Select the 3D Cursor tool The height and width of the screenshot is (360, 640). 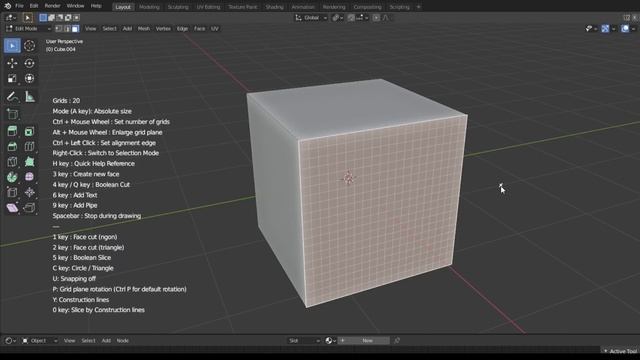(29, 46)
